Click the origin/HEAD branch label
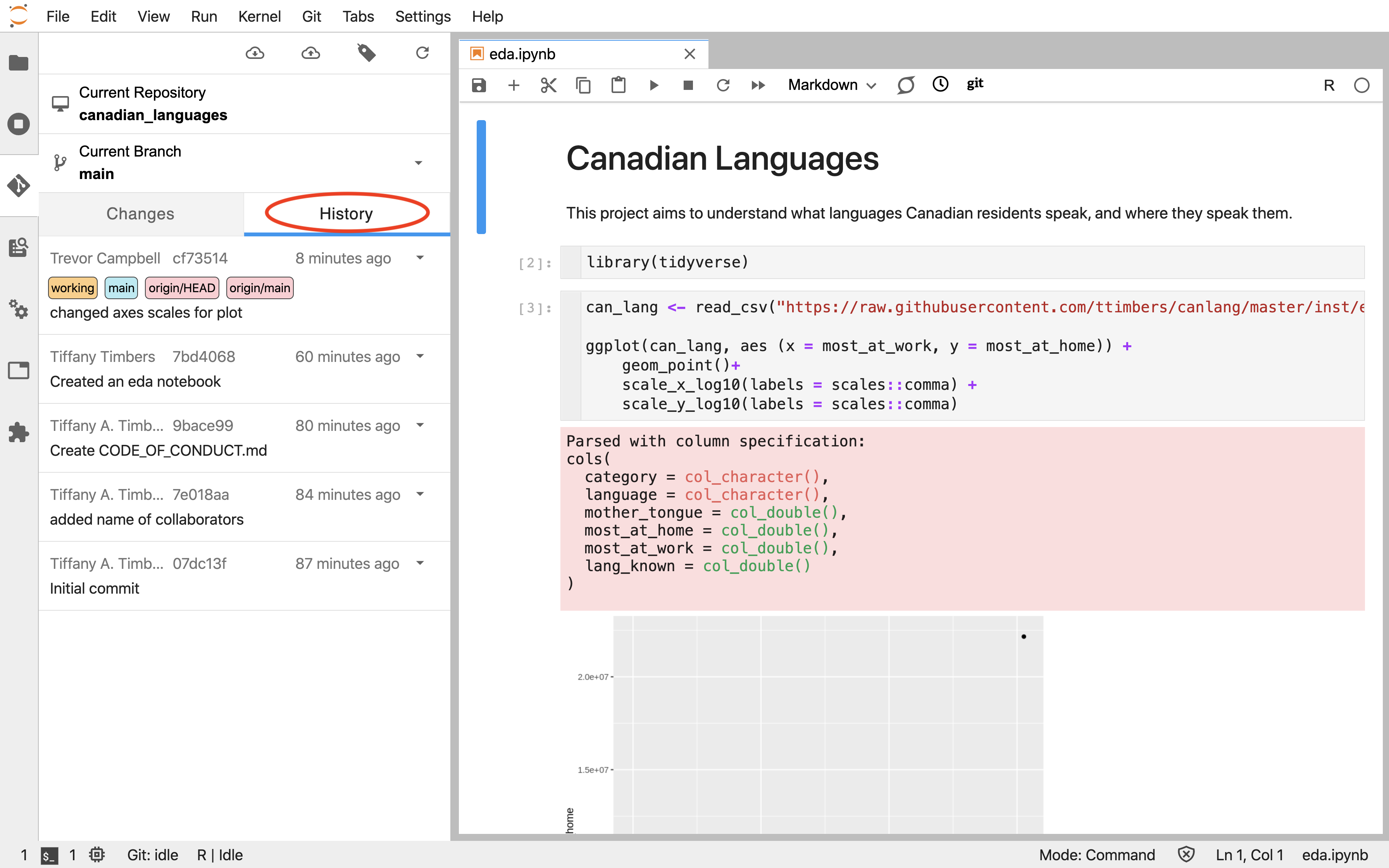This screenshot has height=868, width=1389. tap(182, 288)
